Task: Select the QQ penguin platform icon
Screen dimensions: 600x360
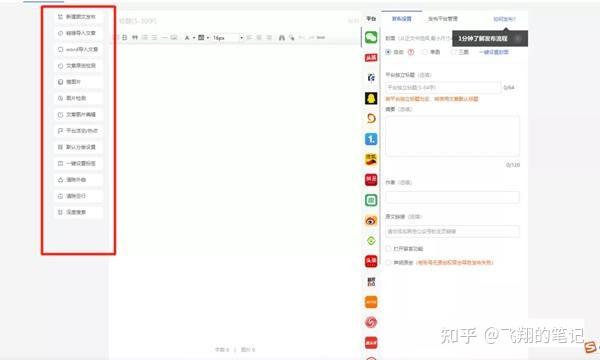Action: [371, 98]
